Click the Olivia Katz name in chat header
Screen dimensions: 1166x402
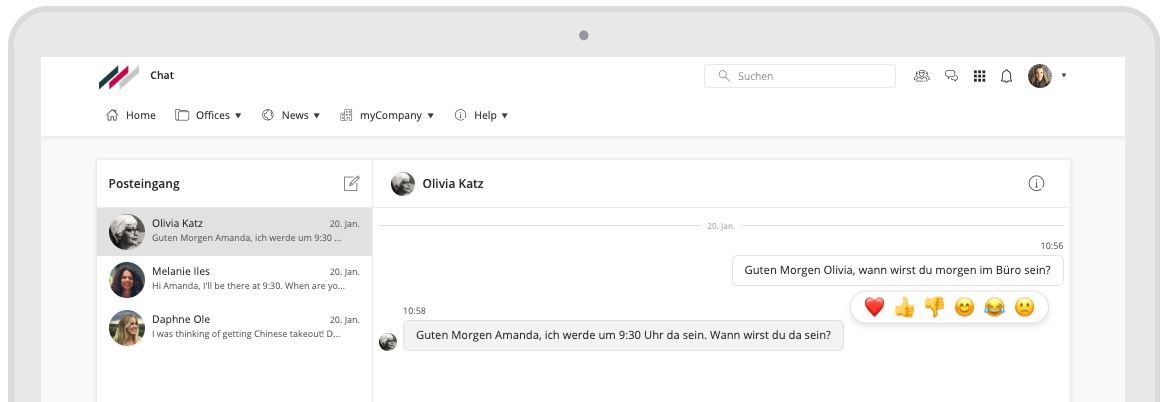[453, 184]
